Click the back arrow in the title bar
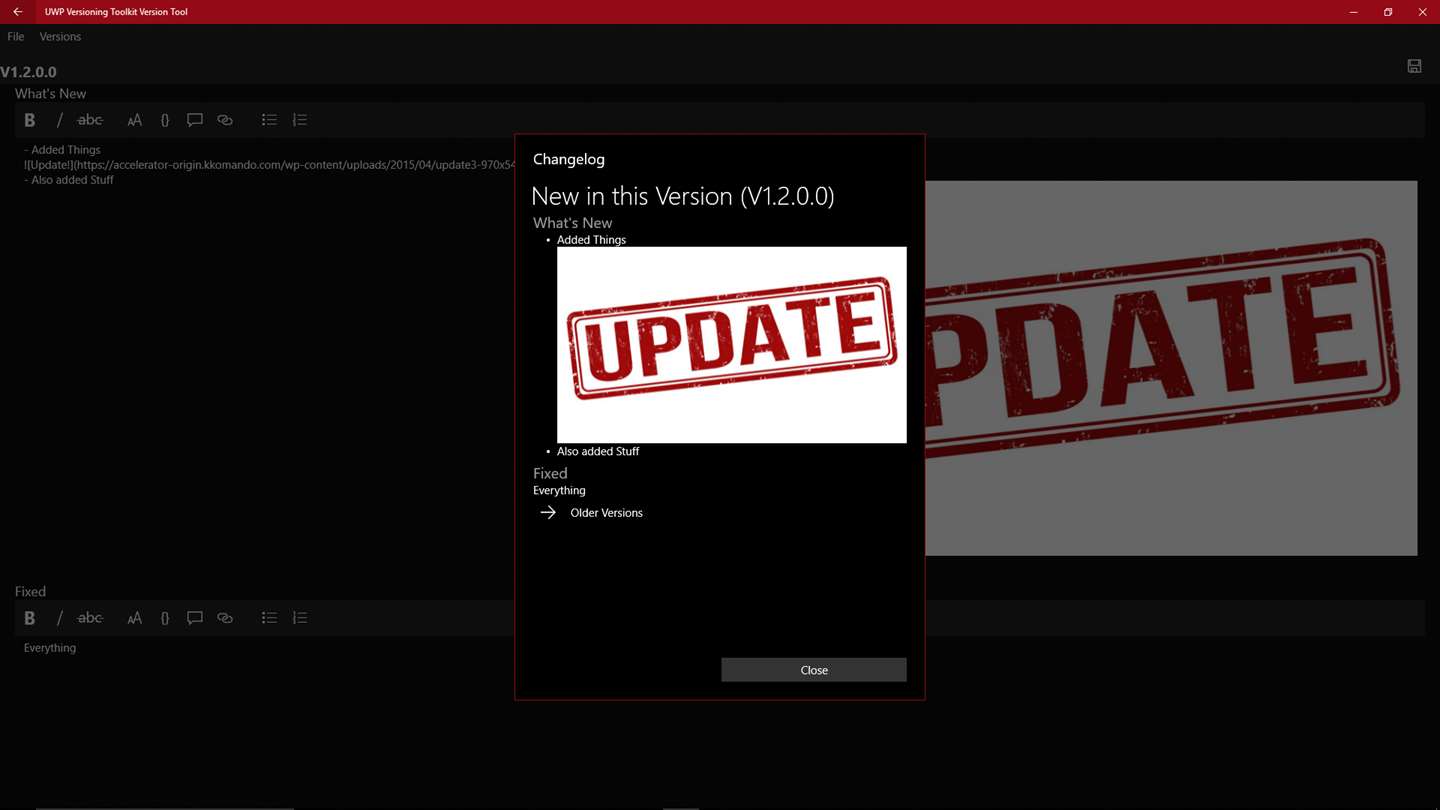The height and width of the screenshot is (810, 1440). click(18, 12)
